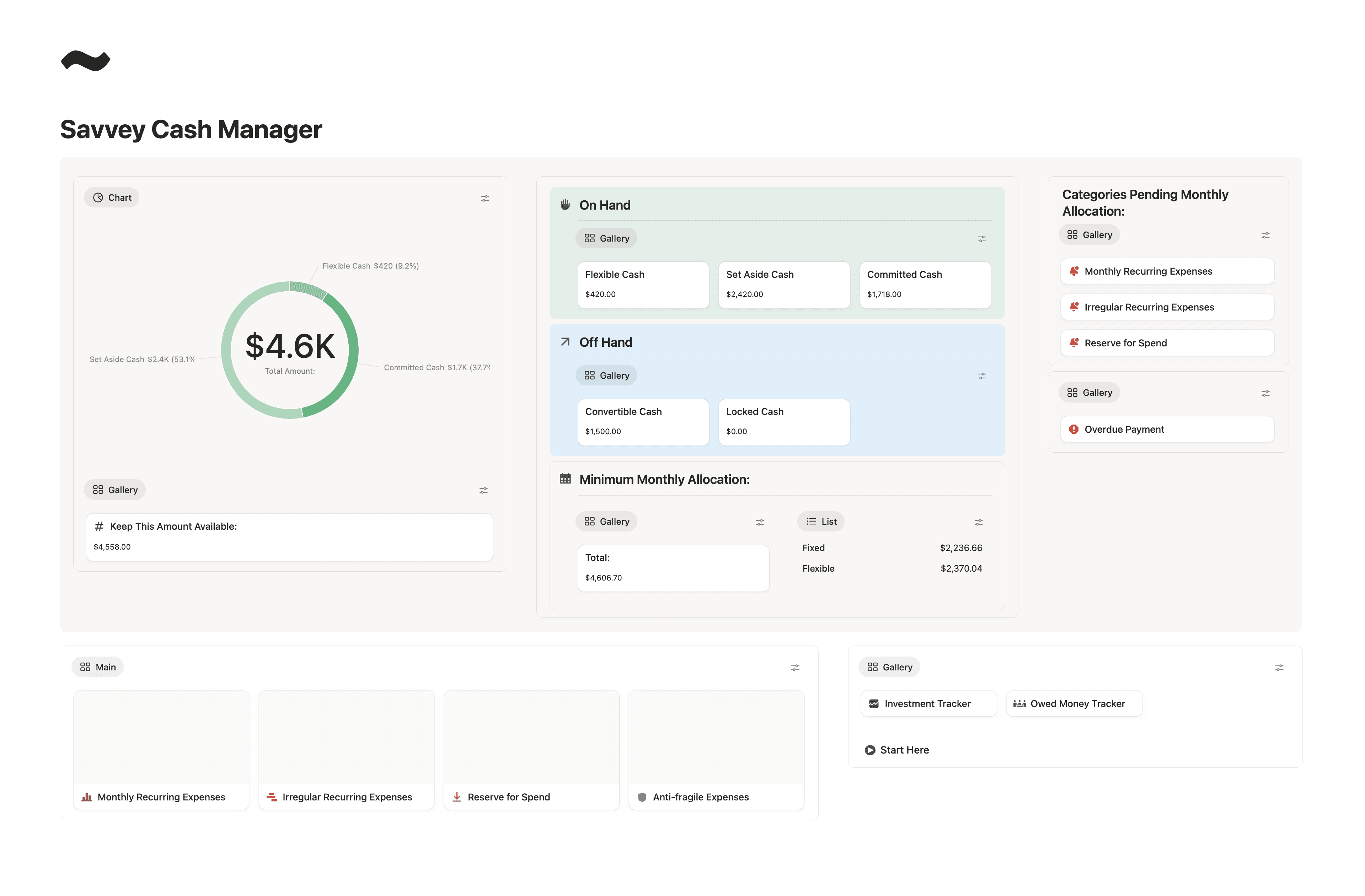Screen dimensions: 1365x896
Task: Click the Start Here play icon
Action: pyautogui.click(x=869, y=750)
